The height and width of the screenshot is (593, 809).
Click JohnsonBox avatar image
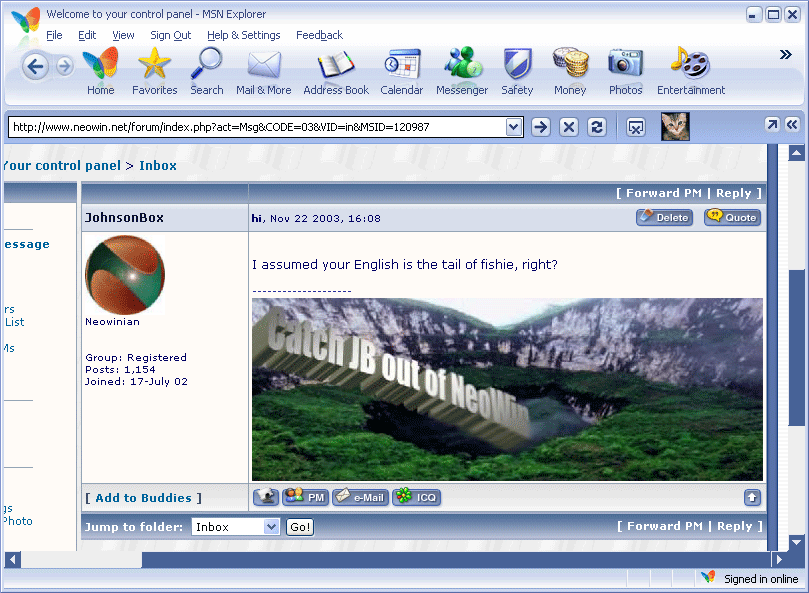125,275
